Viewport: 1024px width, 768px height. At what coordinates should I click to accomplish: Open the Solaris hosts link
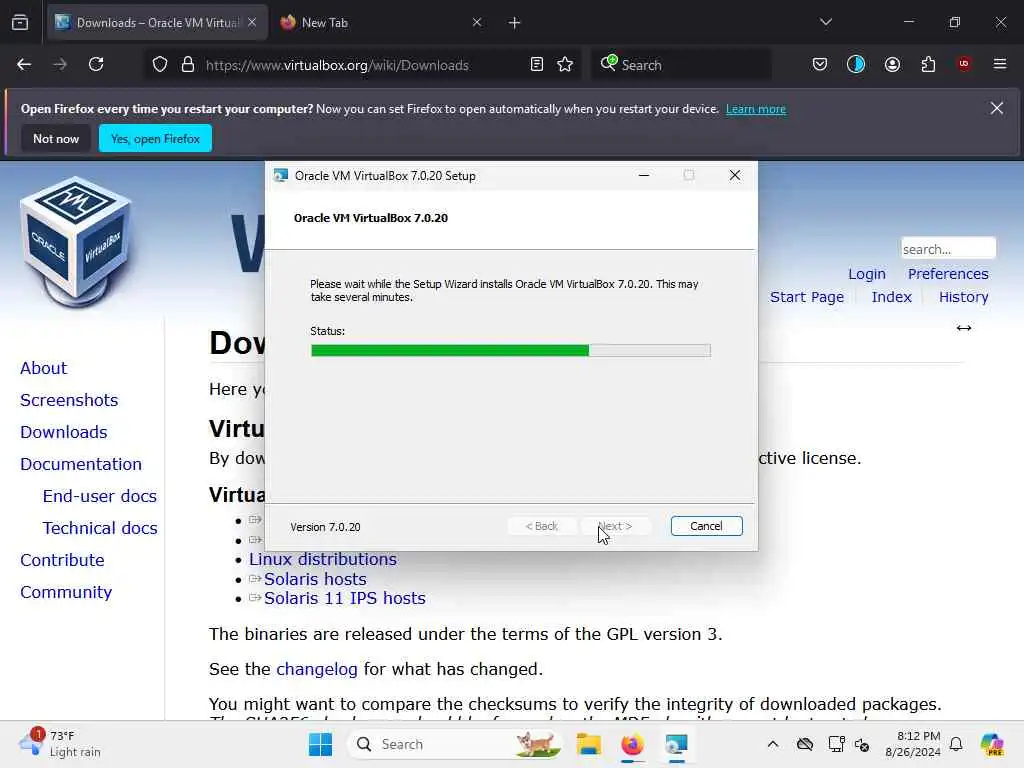click(x=315, y=579)
